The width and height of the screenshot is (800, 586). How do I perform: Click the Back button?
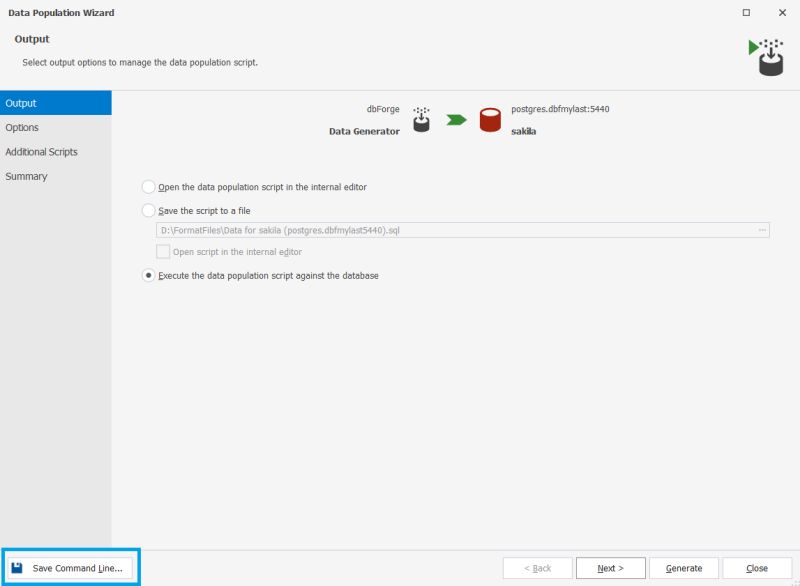coord(537,568)
